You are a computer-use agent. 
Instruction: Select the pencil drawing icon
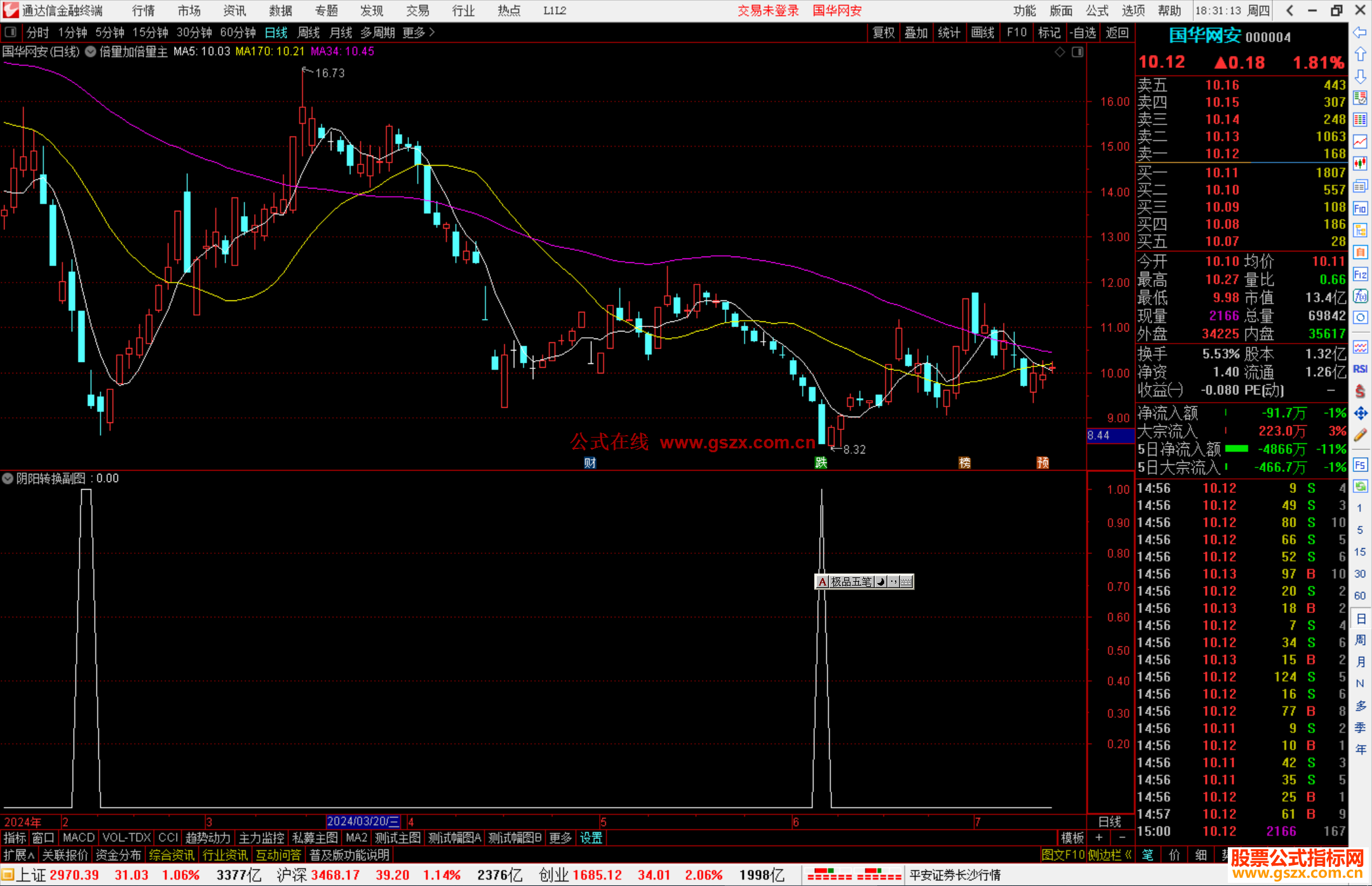point(1360,436)
